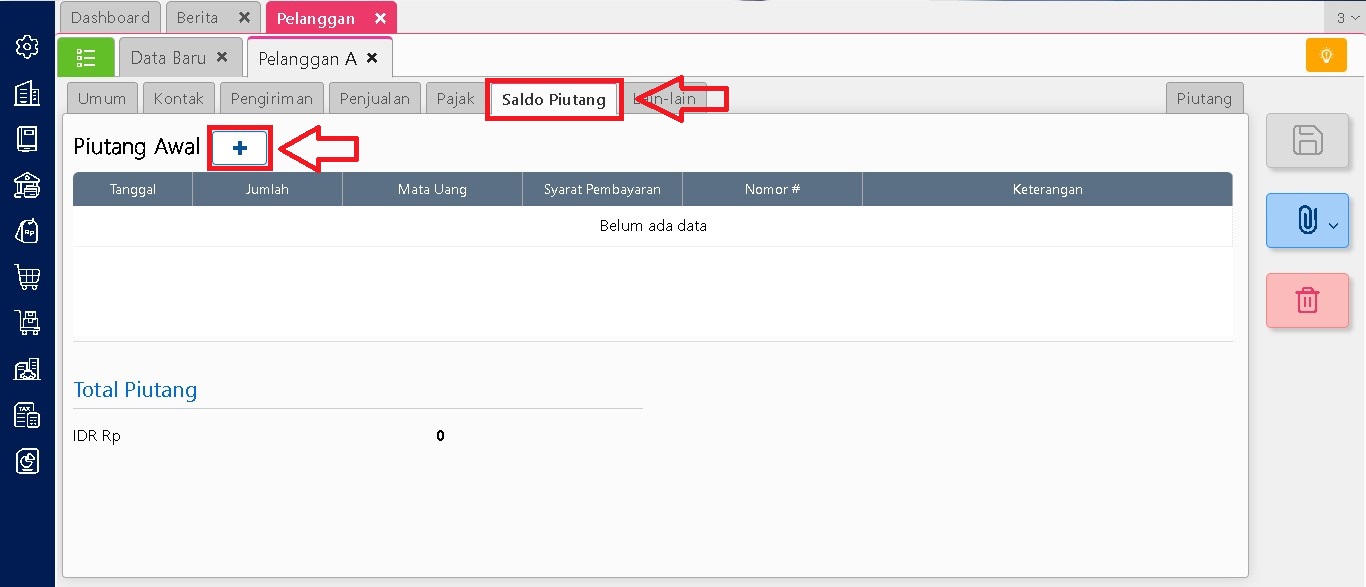Switch to the Umum tab

point(102,99)
